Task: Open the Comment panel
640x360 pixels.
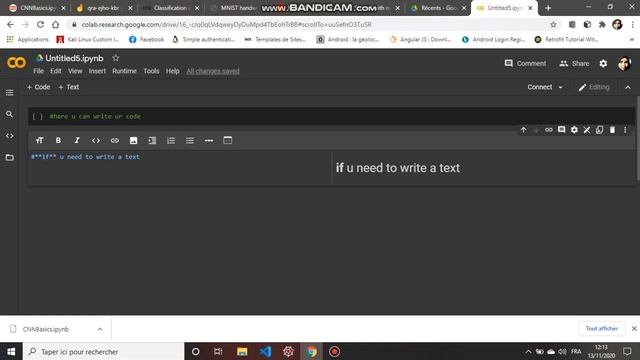Action: click(525, 63)
